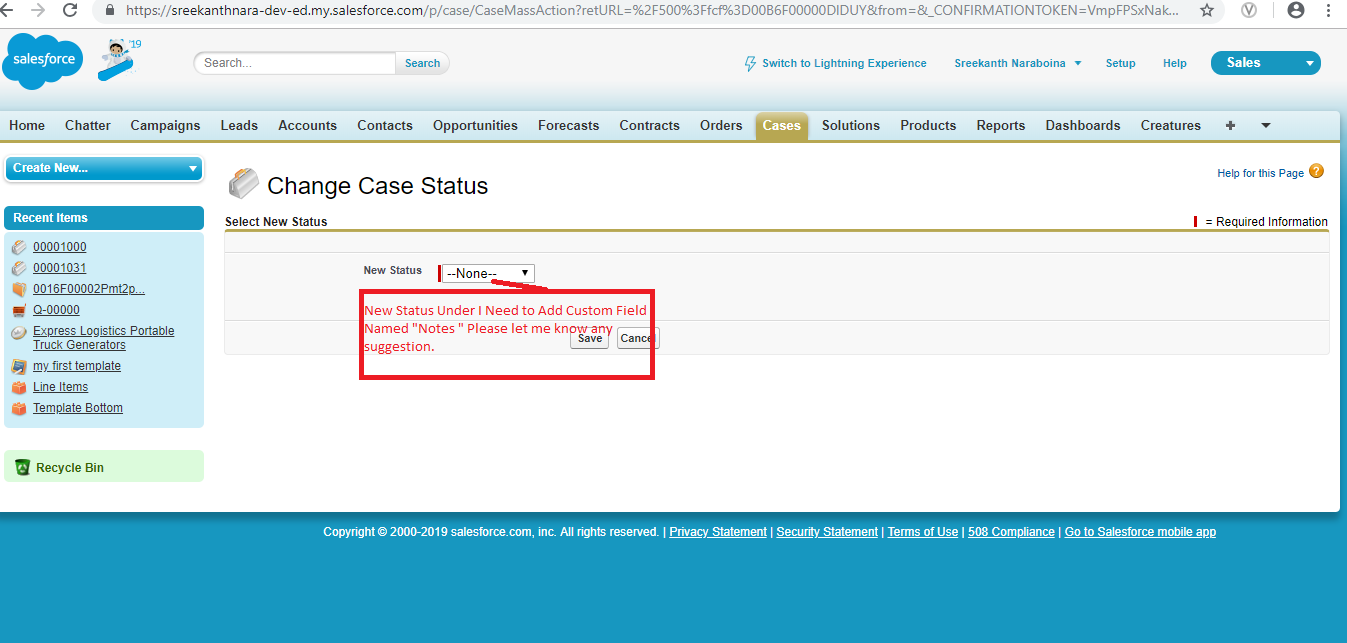Viewport: 1347px width, 643px height.
Task: Open the Reports tab
Action: point(1001,125)
